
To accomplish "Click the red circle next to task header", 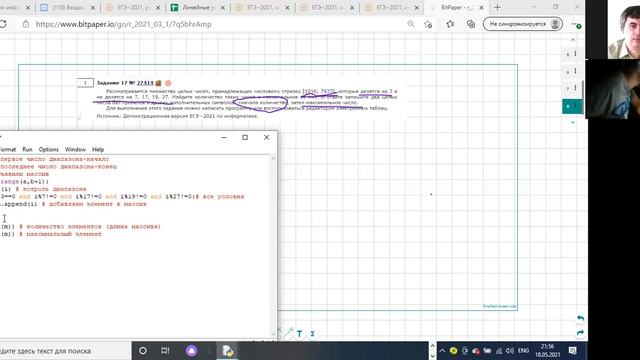I will tap(168, 83).
